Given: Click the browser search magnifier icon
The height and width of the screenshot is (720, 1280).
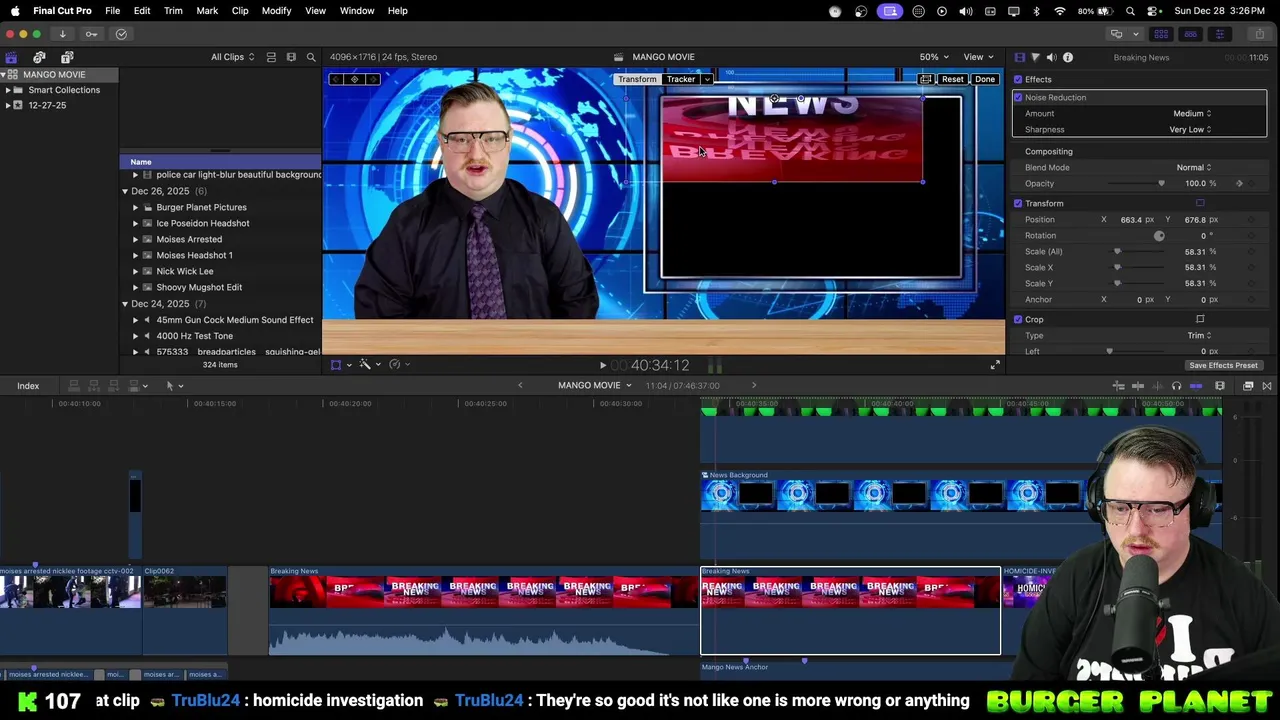Looking at the screenshot, I should [311, 57].
